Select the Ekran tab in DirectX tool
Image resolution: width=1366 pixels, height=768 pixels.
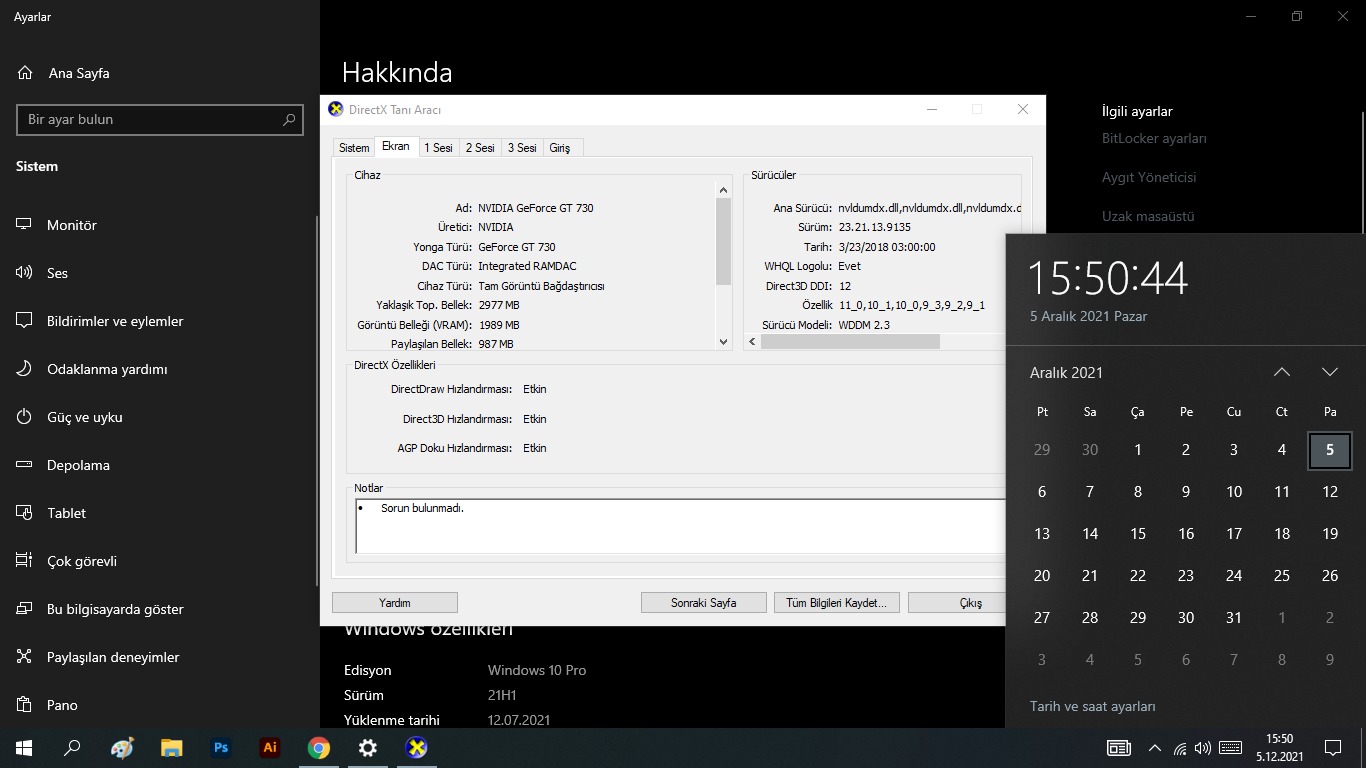(396, 146)
